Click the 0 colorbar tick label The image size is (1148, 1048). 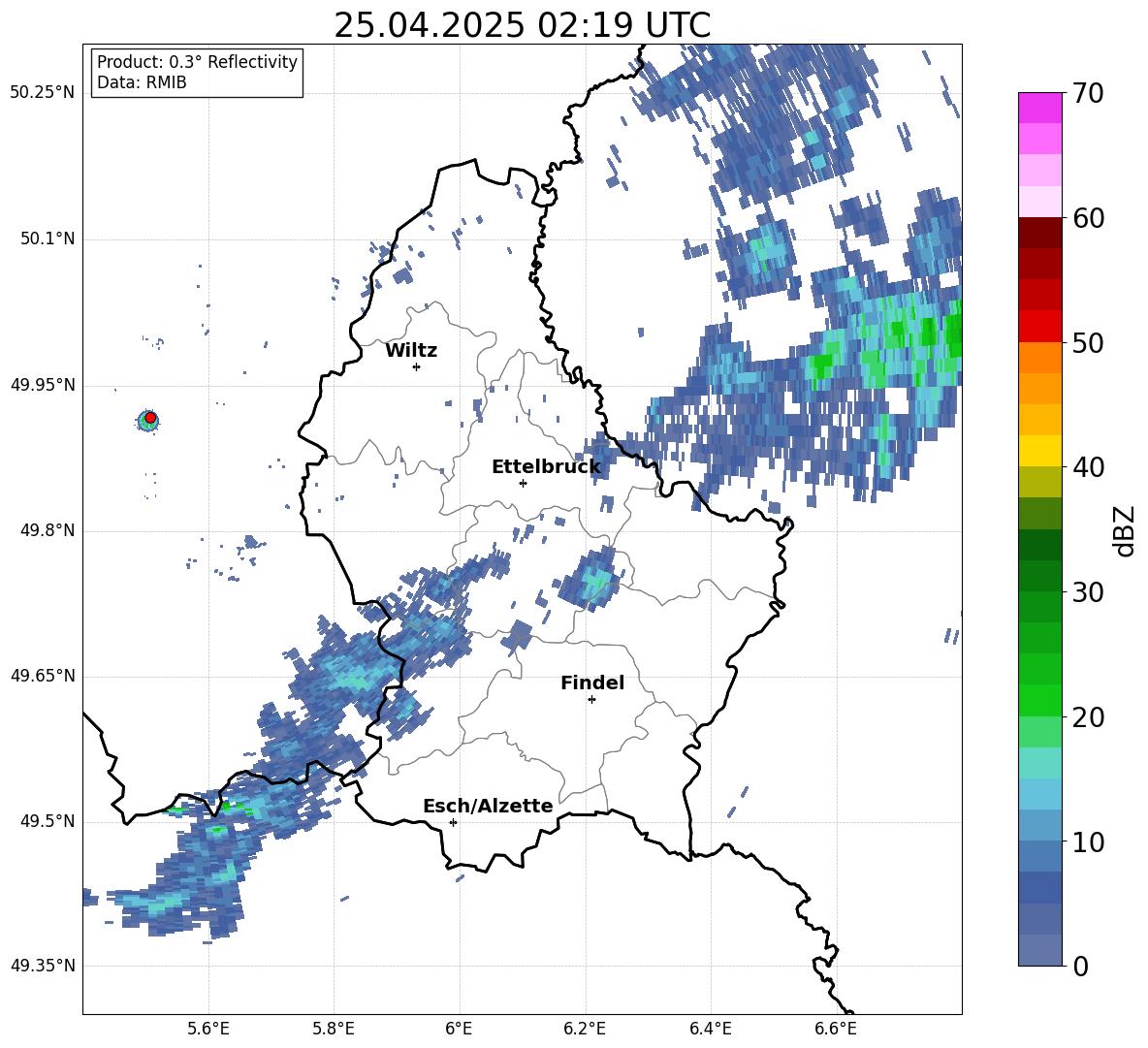tap(1081, 966)
